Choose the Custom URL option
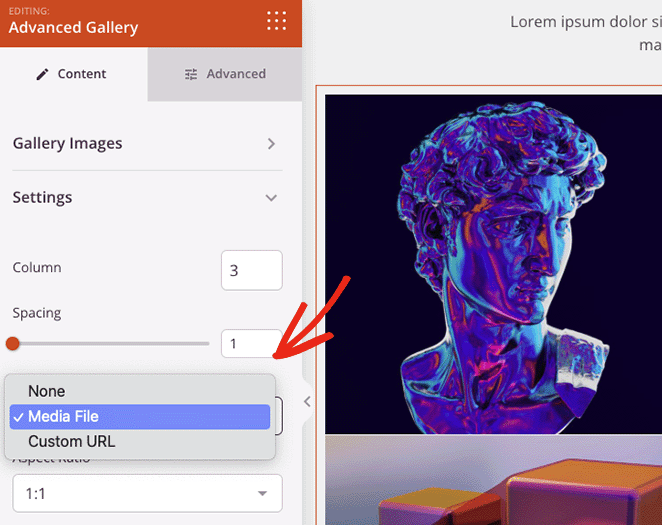 (x=140, y=441)
